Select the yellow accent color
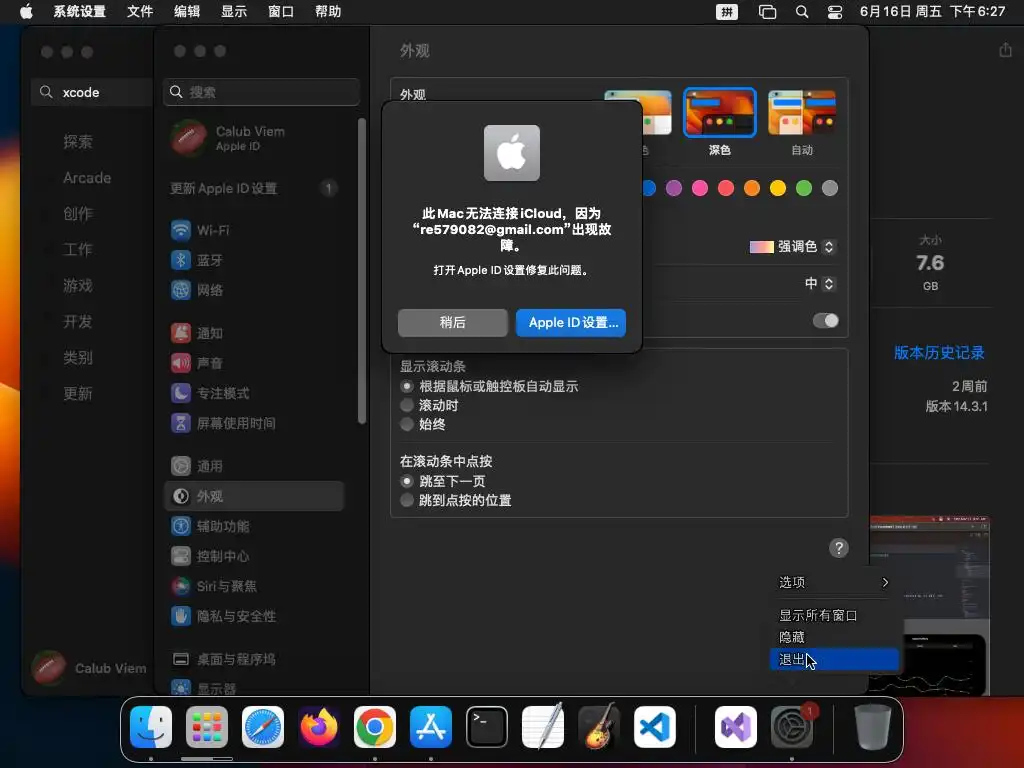The image size is (1024, 768). [777, 188]
